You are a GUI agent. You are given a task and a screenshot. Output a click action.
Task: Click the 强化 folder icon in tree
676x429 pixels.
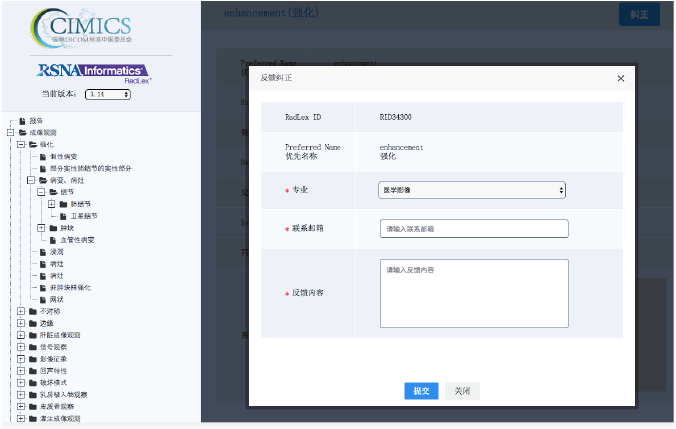(x=32, y=144)
